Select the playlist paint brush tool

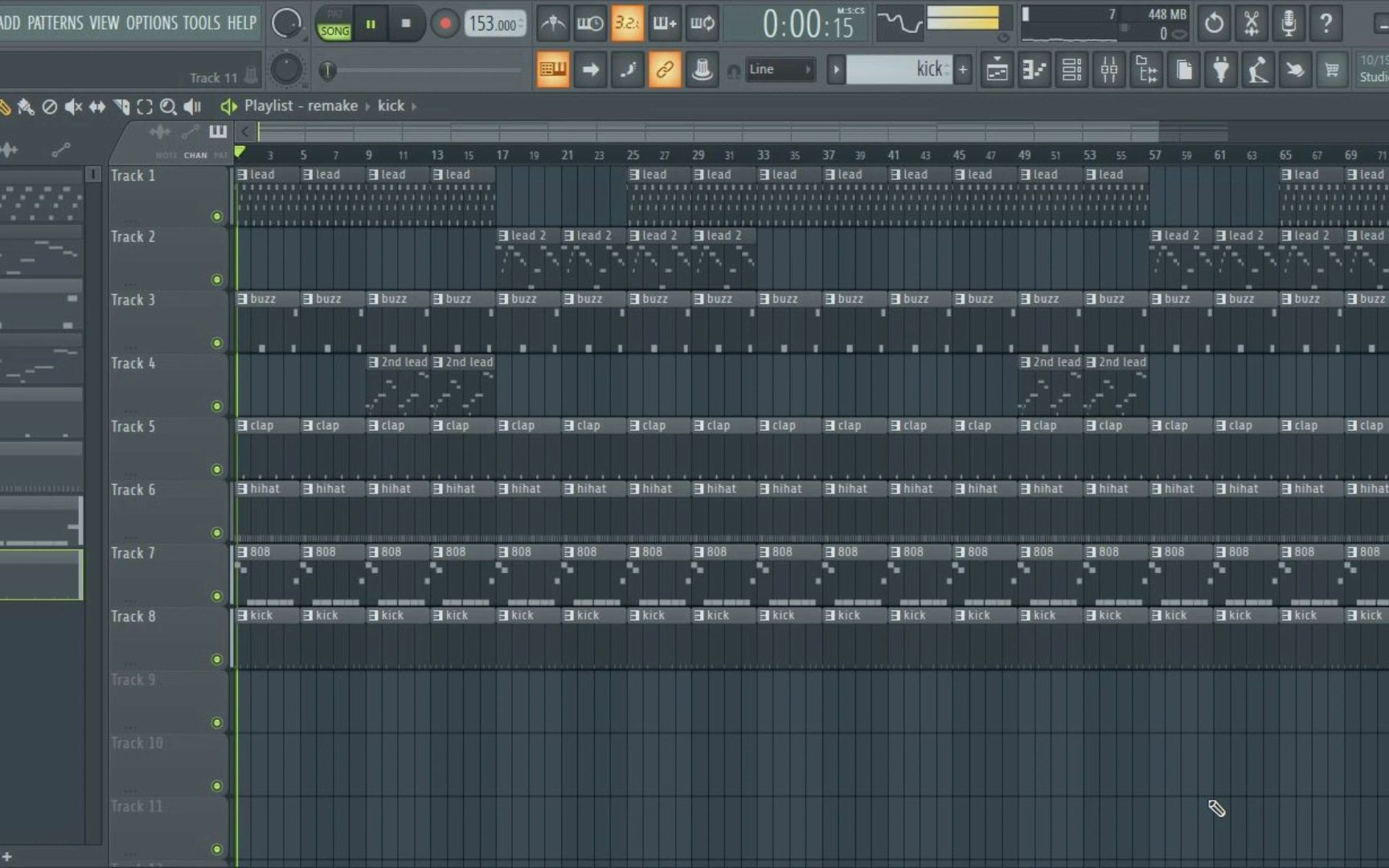pyautogui.click(x=25, y=106)
